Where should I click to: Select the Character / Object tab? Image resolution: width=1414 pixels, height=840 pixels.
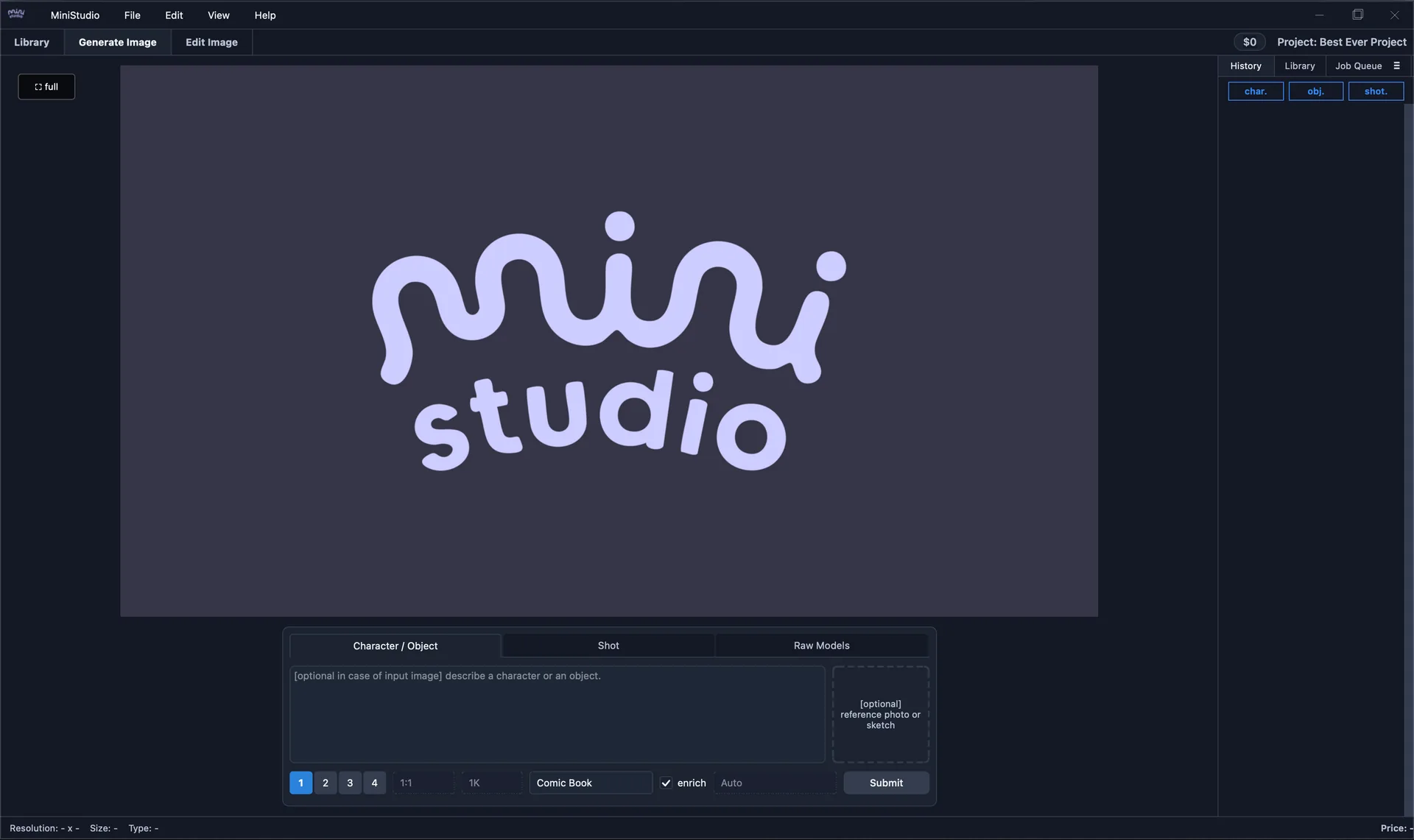point(395,646)
